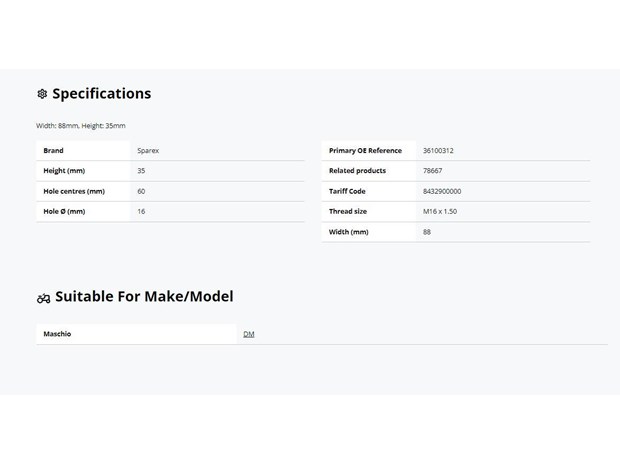Click the Suitable For Make/Model heading
Image resolution: width=620 pixels, height=465 pixels.
(x=144, y=297)
